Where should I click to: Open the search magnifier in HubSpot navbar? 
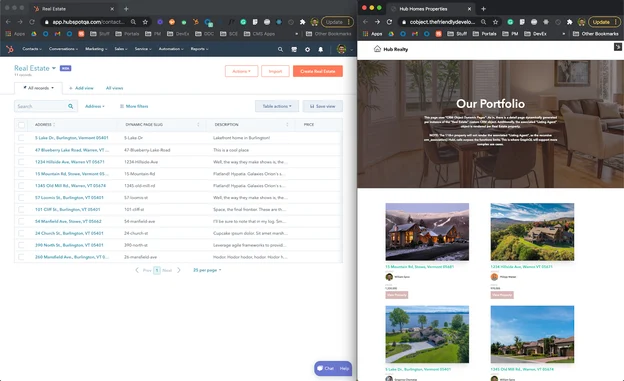coord(280,49)
